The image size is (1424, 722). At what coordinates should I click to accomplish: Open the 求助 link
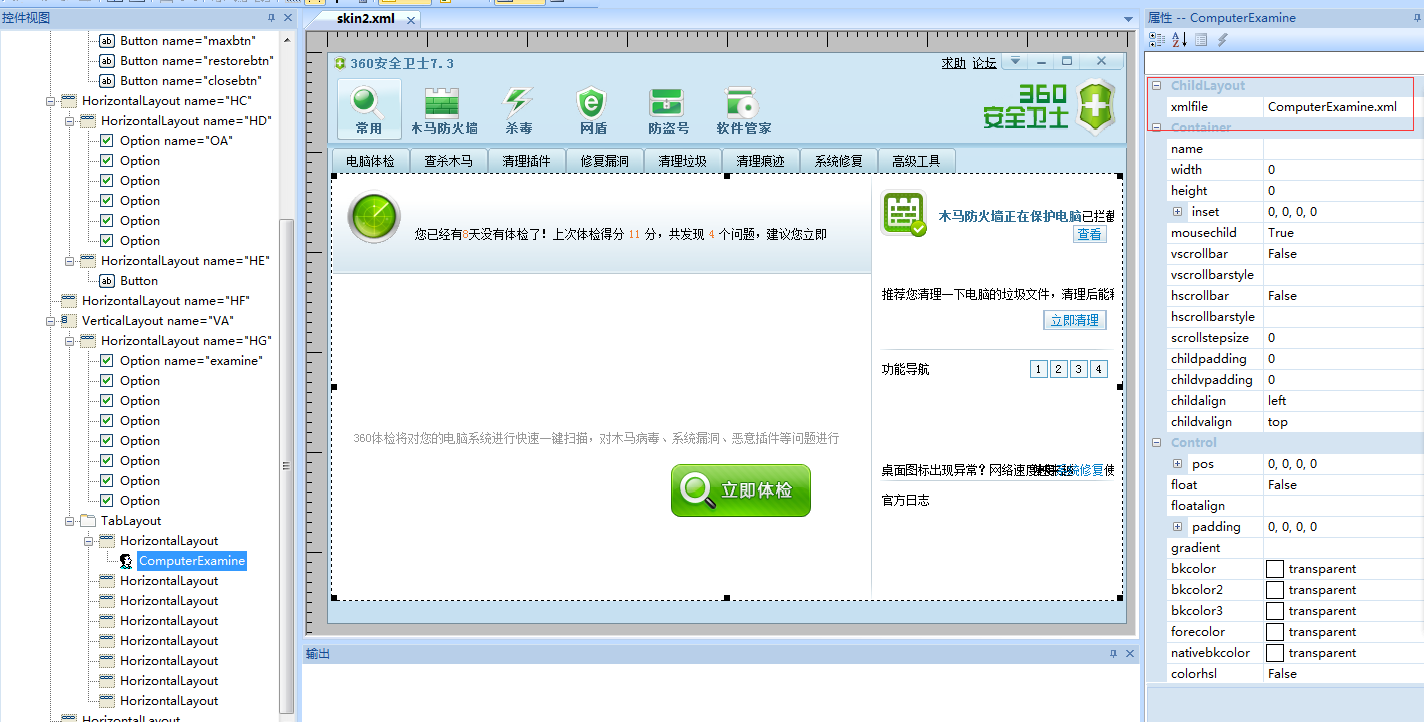tap(954, 61)
